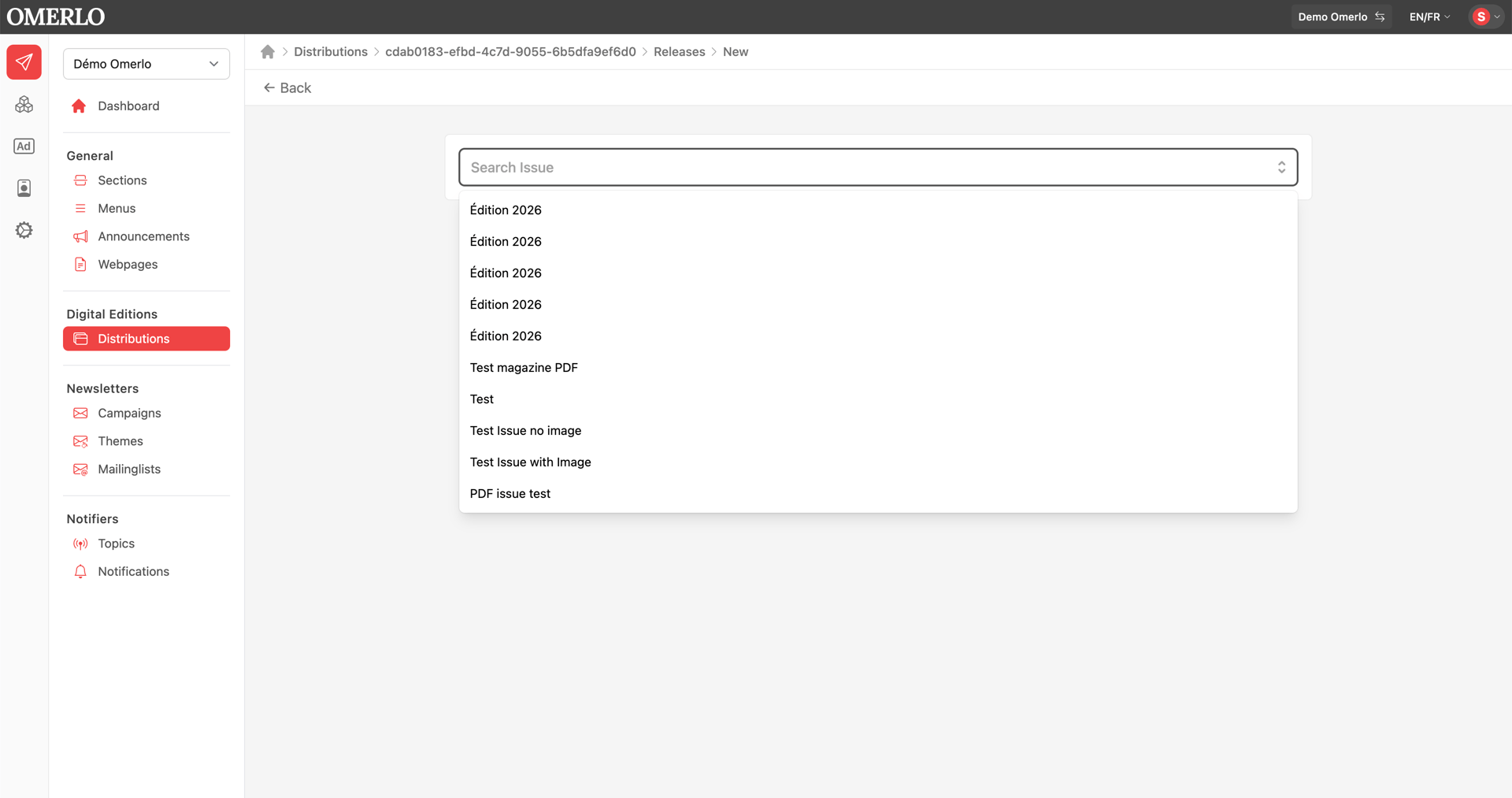The image size is (1512, 798).
Task: Open the EN/FR language dropdown
Action: (x=1429, y=17)
